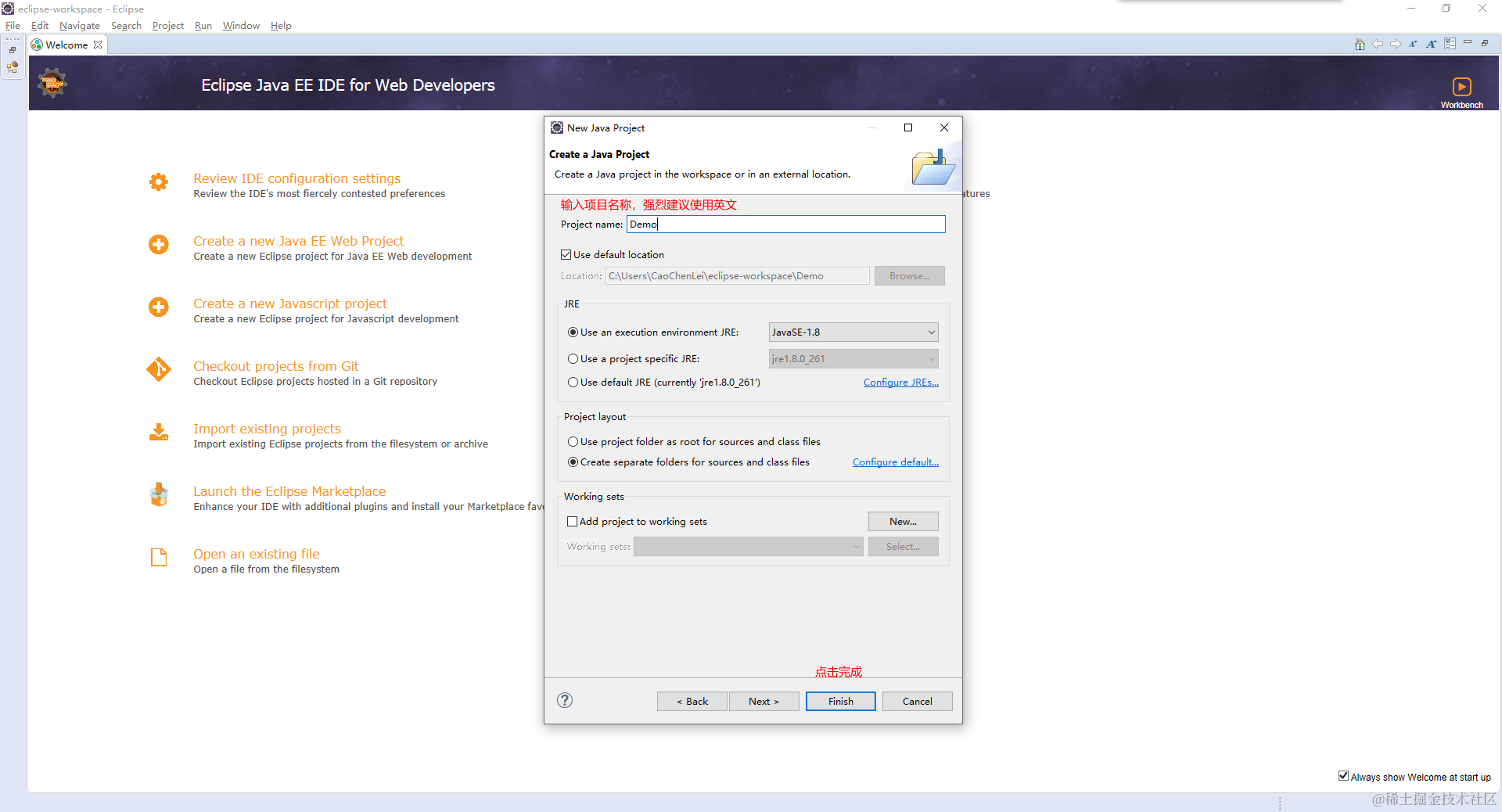
Task: Open the Navigate menu
Action: [79, 25]
